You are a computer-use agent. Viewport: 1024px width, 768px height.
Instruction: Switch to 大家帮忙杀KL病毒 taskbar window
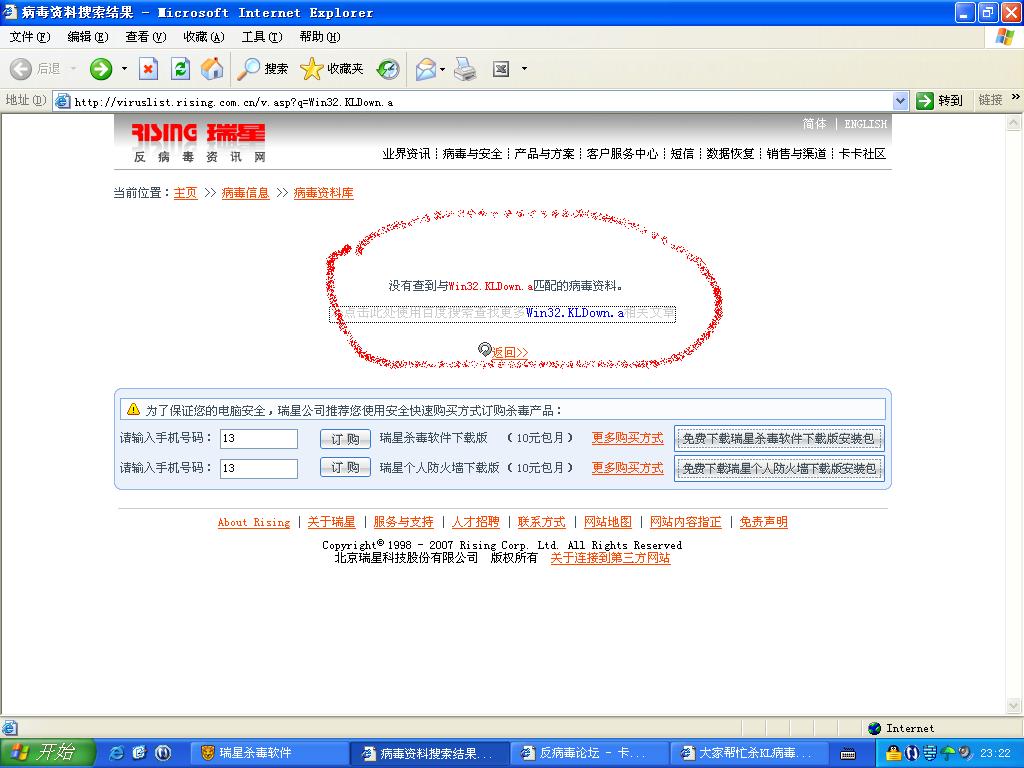[x=749, y=753]
